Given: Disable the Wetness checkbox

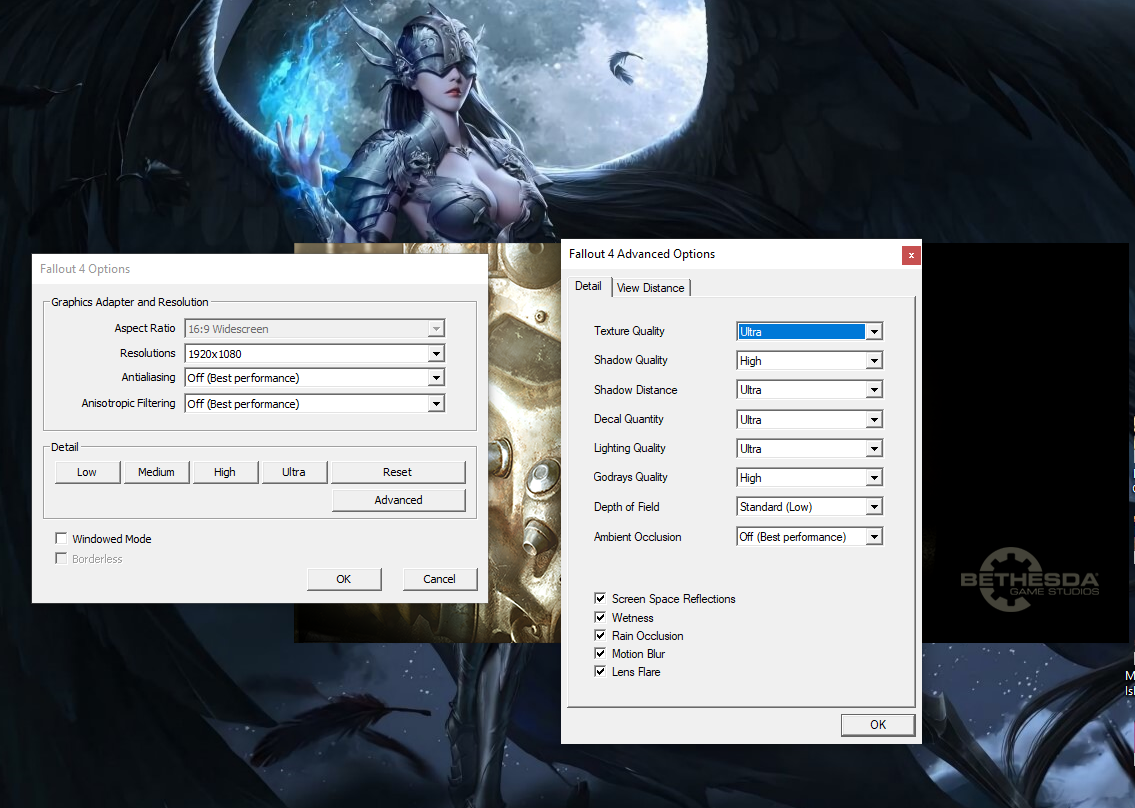Looking at the screenshot, I should coord(599,617).
